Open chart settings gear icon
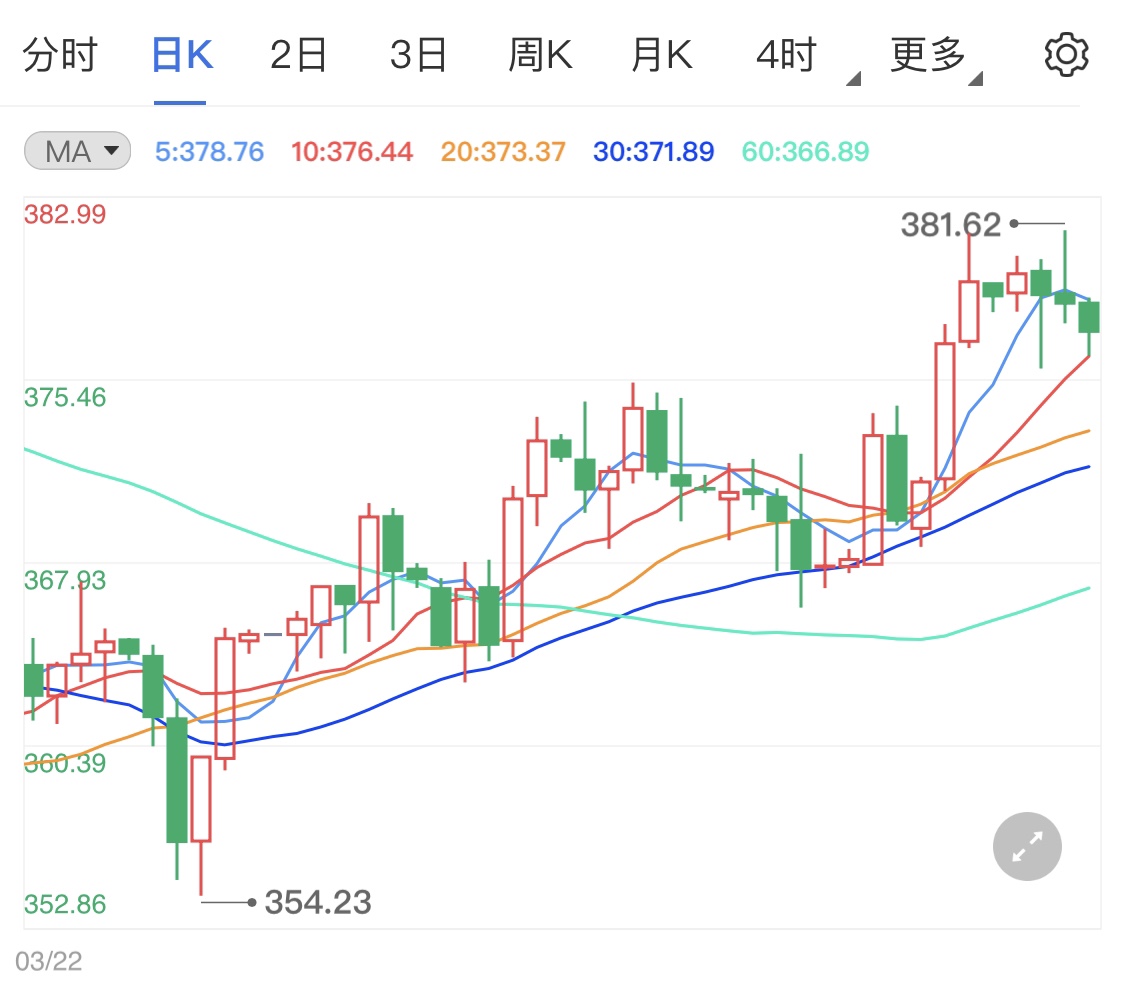 (1066, 55)
